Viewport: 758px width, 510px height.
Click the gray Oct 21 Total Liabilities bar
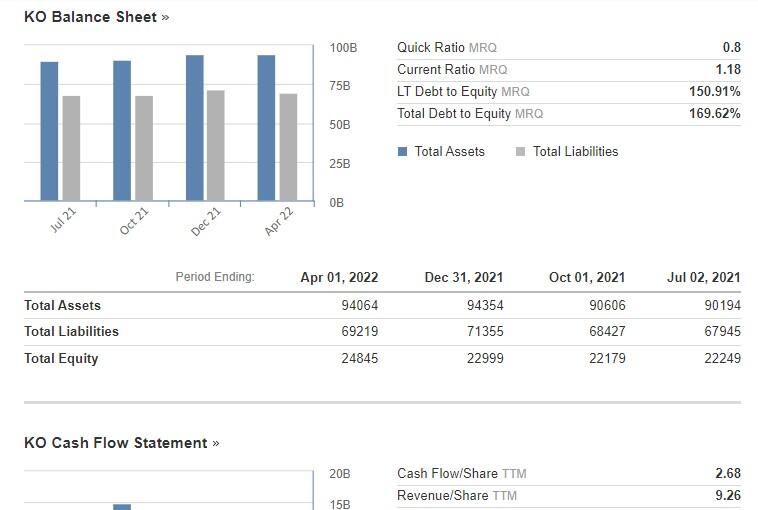[144, 148]
